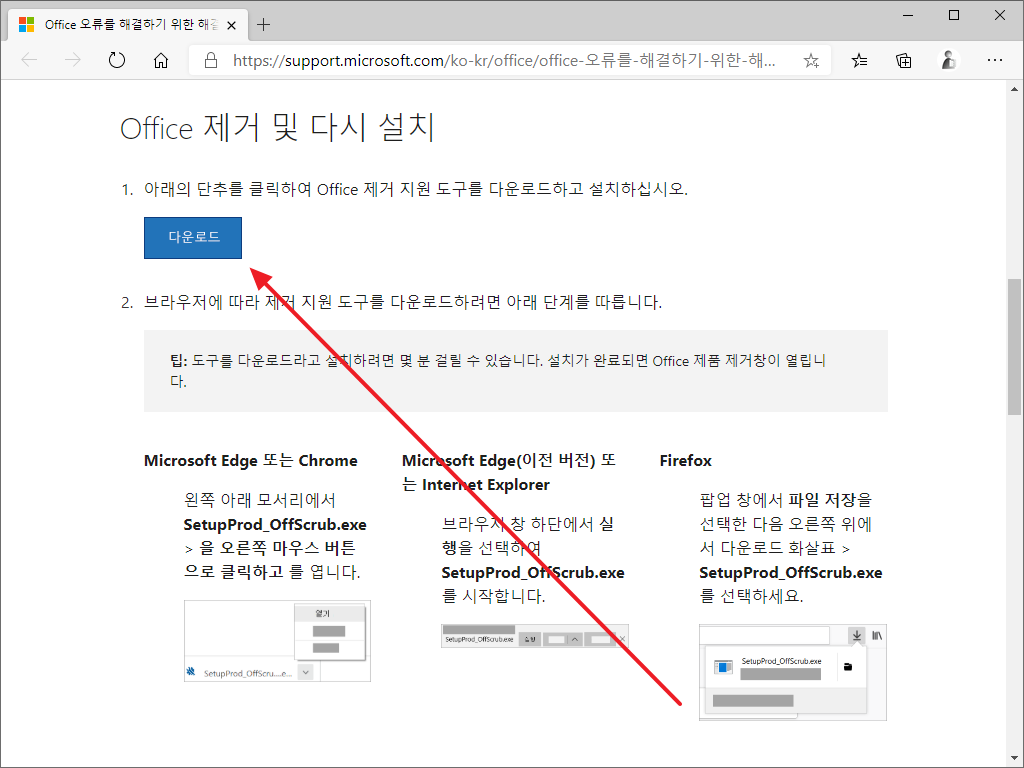This screenshot has width=1024, height=768.
Task: Click the download arrow in the Firefox illustration
Action: 856,635
